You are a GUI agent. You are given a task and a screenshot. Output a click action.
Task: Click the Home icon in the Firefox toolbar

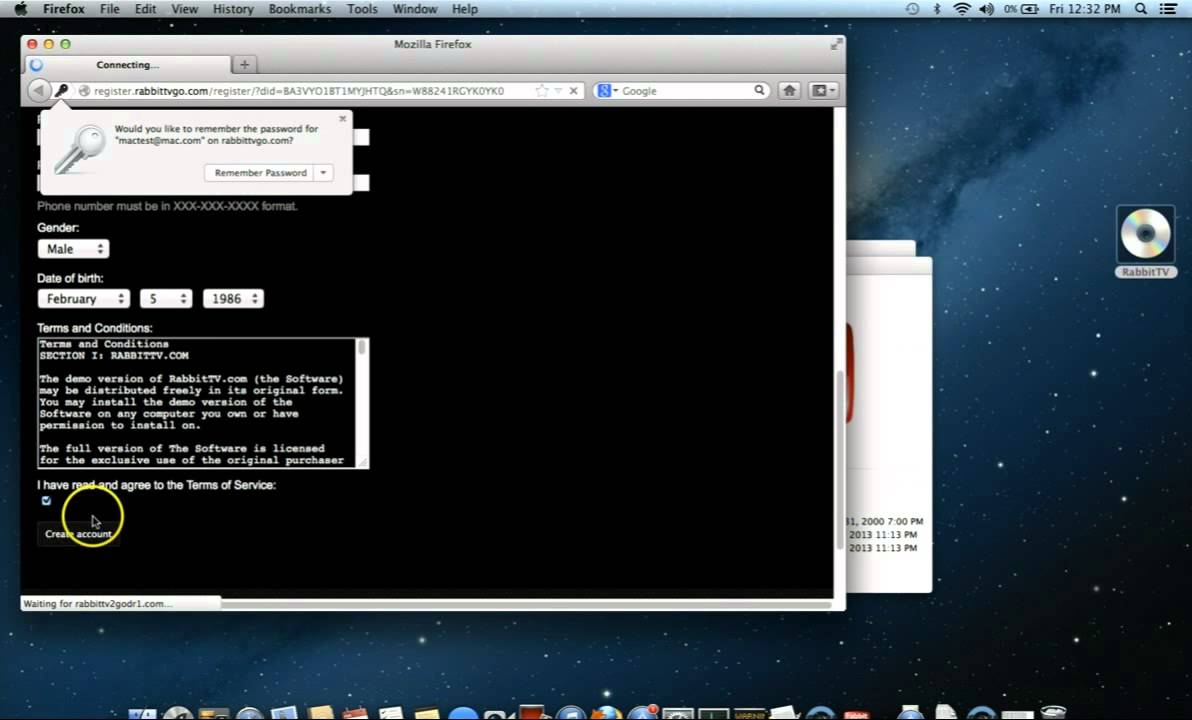click(x=789, y=90)
